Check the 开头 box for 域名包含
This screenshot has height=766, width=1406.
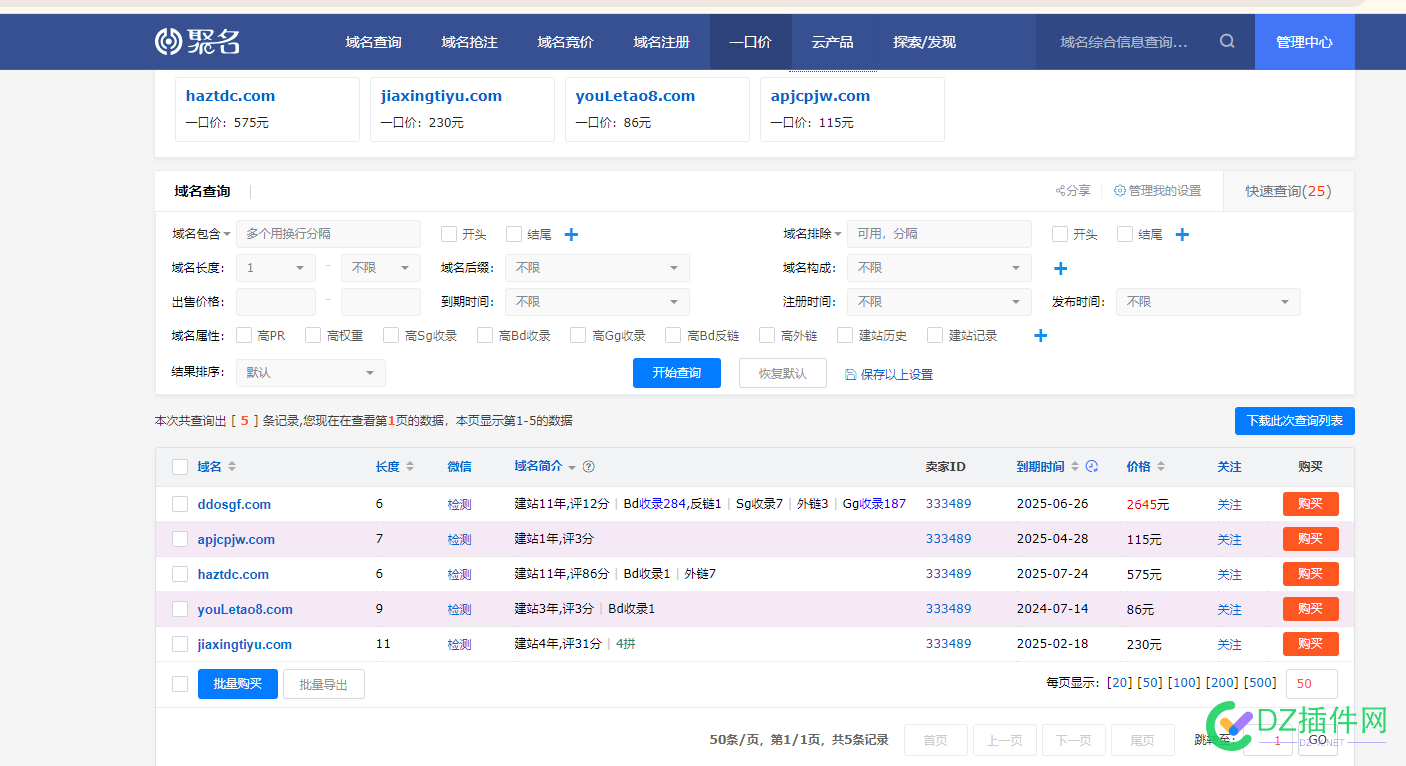[x=449, y=234]
